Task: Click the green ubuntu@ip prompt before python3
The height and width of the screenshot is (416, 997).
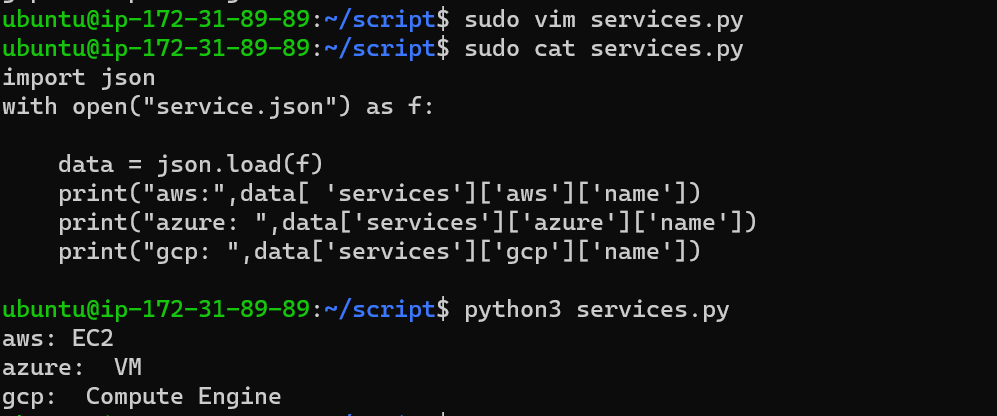Action: click(x=156, y=310)
